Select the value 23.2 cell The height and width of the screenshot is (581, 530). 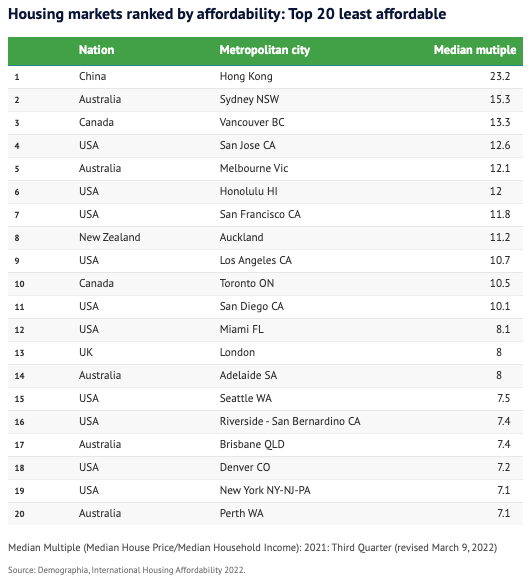coord(500,76)
